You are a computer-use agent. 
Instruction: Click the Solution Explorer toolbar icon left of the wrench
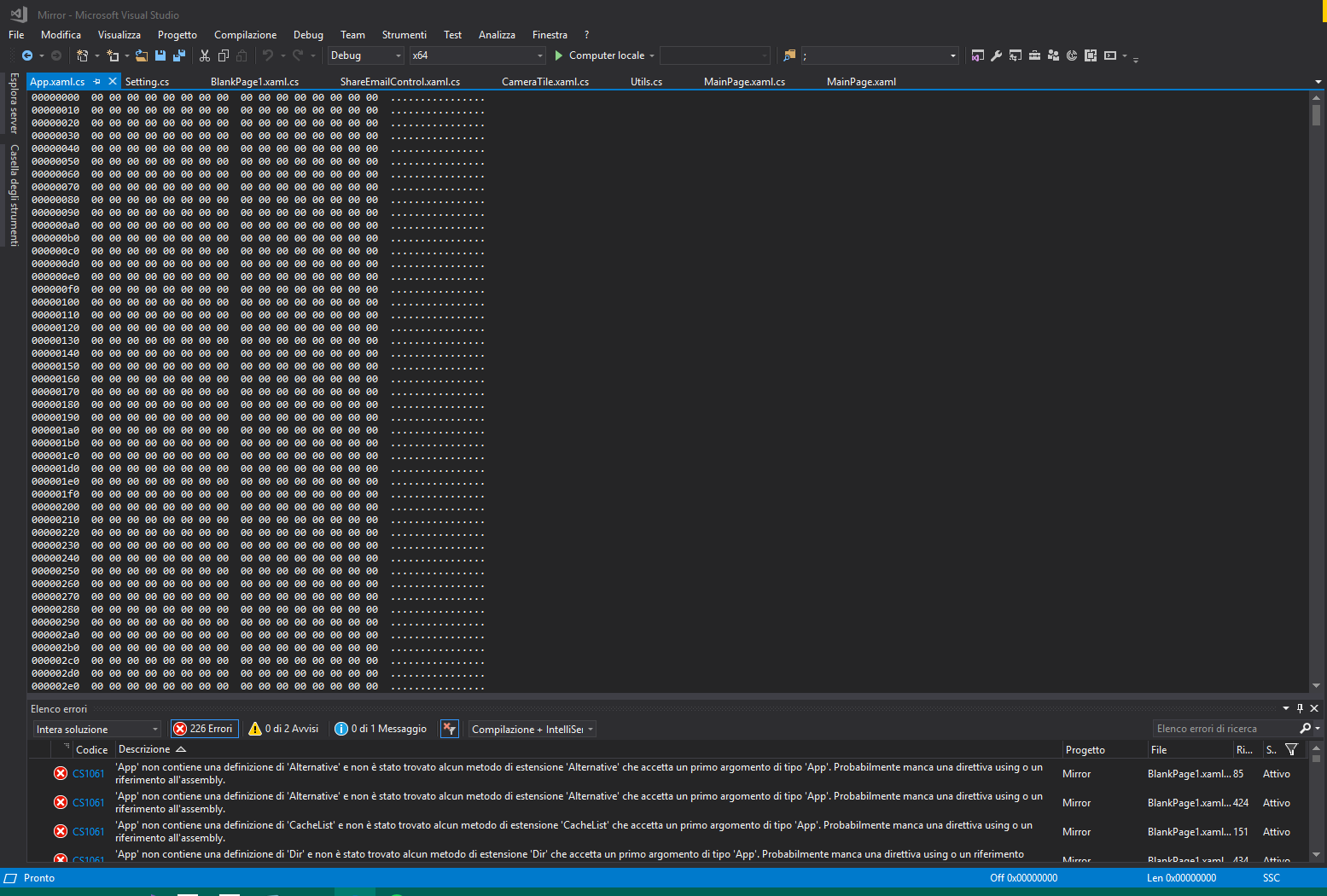click(x=977, y=55)
